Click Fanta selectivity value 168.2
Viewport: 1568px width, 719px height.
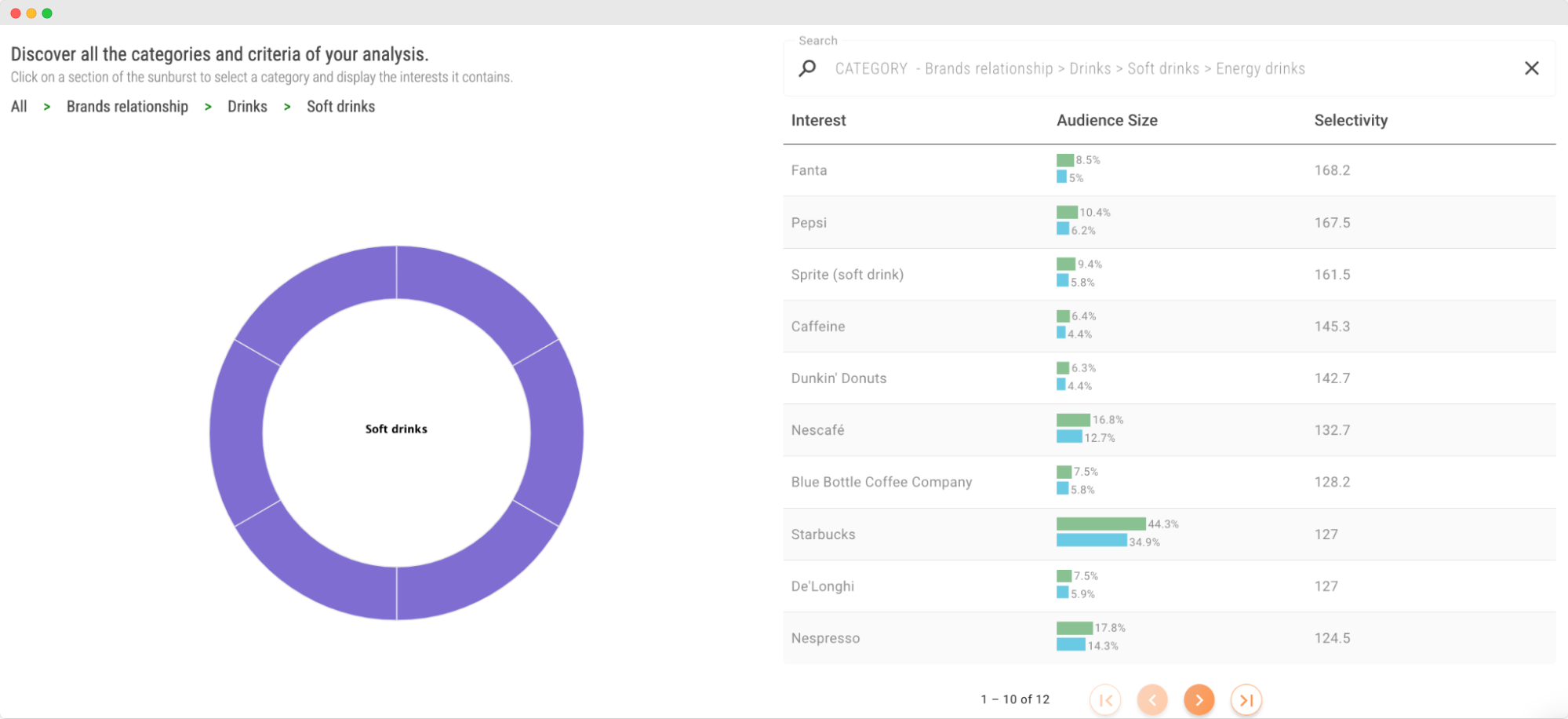pos(1332,170)
